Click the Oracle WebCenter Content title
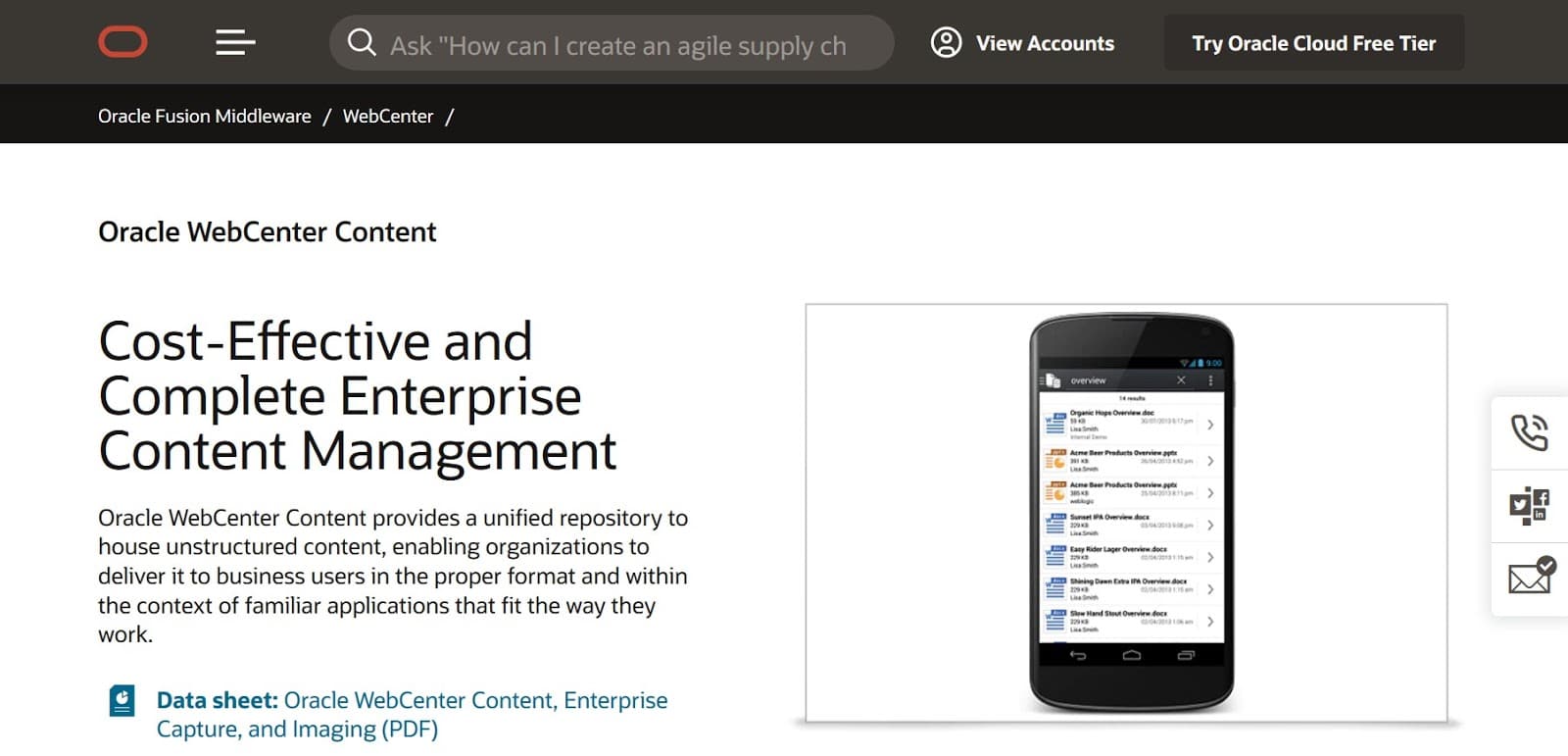Image resolution: width=1568 pixels, height=756 pixels. coord(268,232)
